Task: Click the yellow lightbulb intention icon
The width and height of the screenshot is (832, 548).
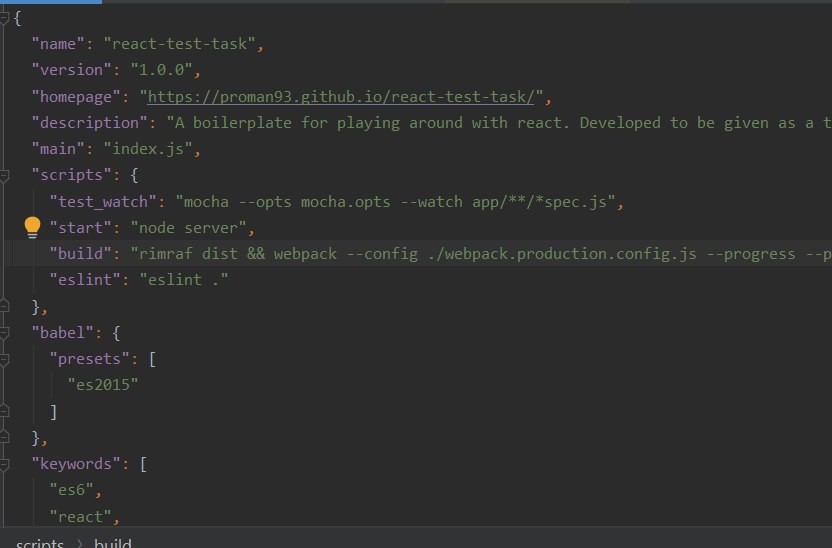Action: point(32,228)
